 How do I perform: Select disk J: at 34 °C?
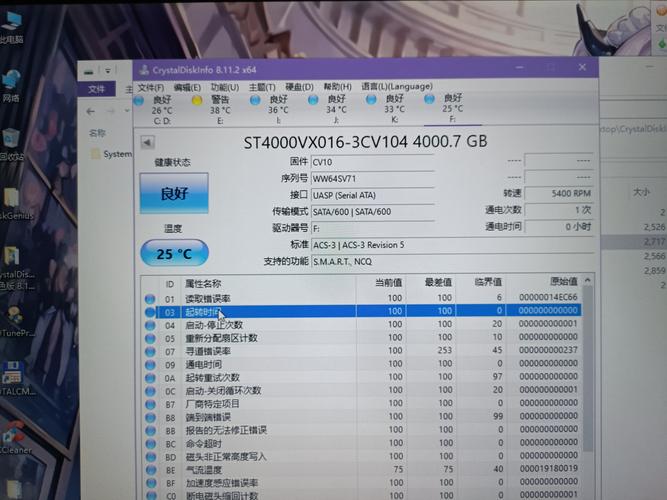coord(329,110)
